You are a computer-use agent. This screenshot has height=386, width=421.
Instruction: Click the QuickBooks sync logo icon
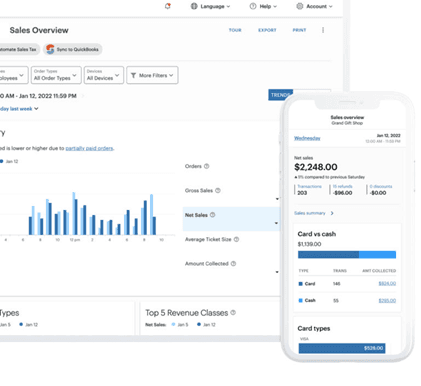(x=50, y=49)
